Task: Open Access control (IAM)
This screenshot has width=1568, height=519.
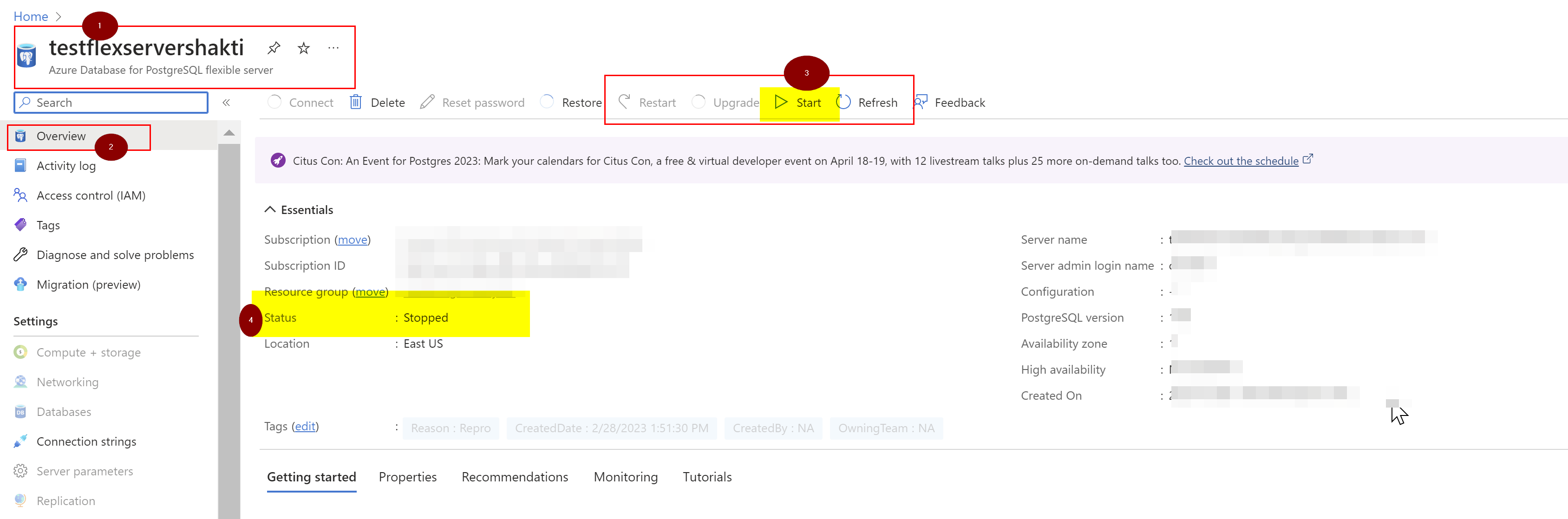Action: (x=91, y=195)
